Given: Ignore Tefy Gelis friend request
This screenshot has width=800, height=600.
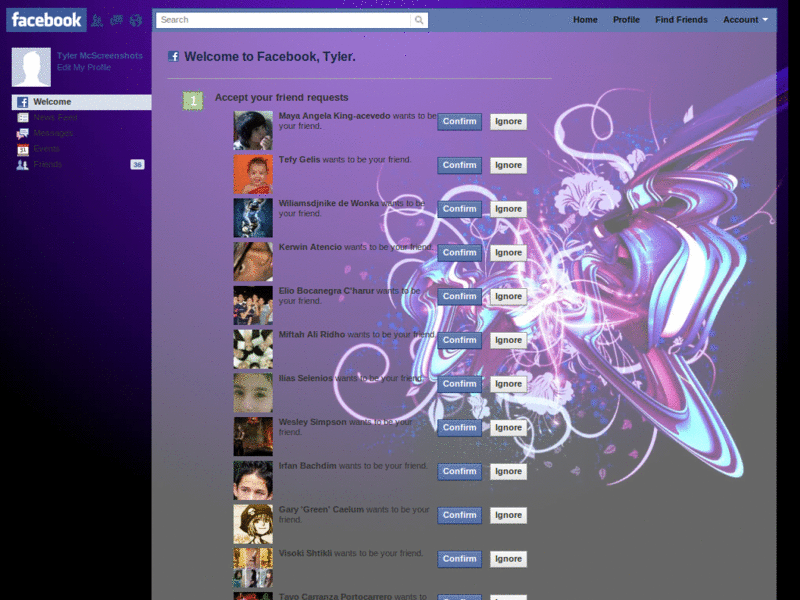Looking at the screenshot, I should pyautogui.click(x=508, y=165).
